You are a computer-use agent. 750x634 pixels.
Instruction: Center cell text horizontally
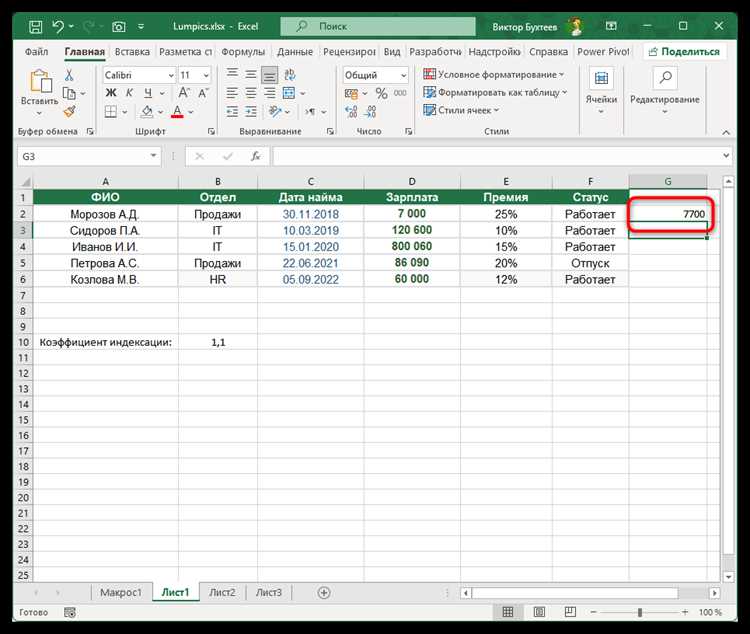pos(251,93)
